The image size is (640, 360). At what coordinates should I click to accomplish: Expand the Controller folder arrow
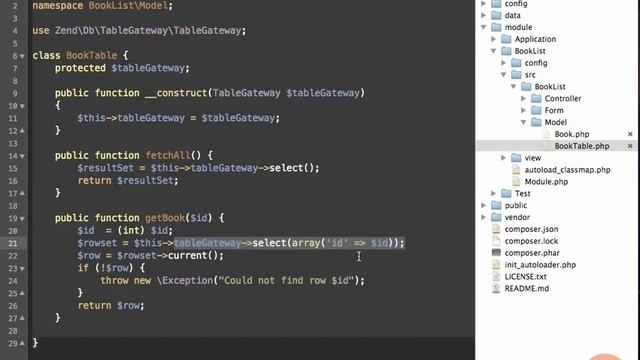tap(524, 98)
